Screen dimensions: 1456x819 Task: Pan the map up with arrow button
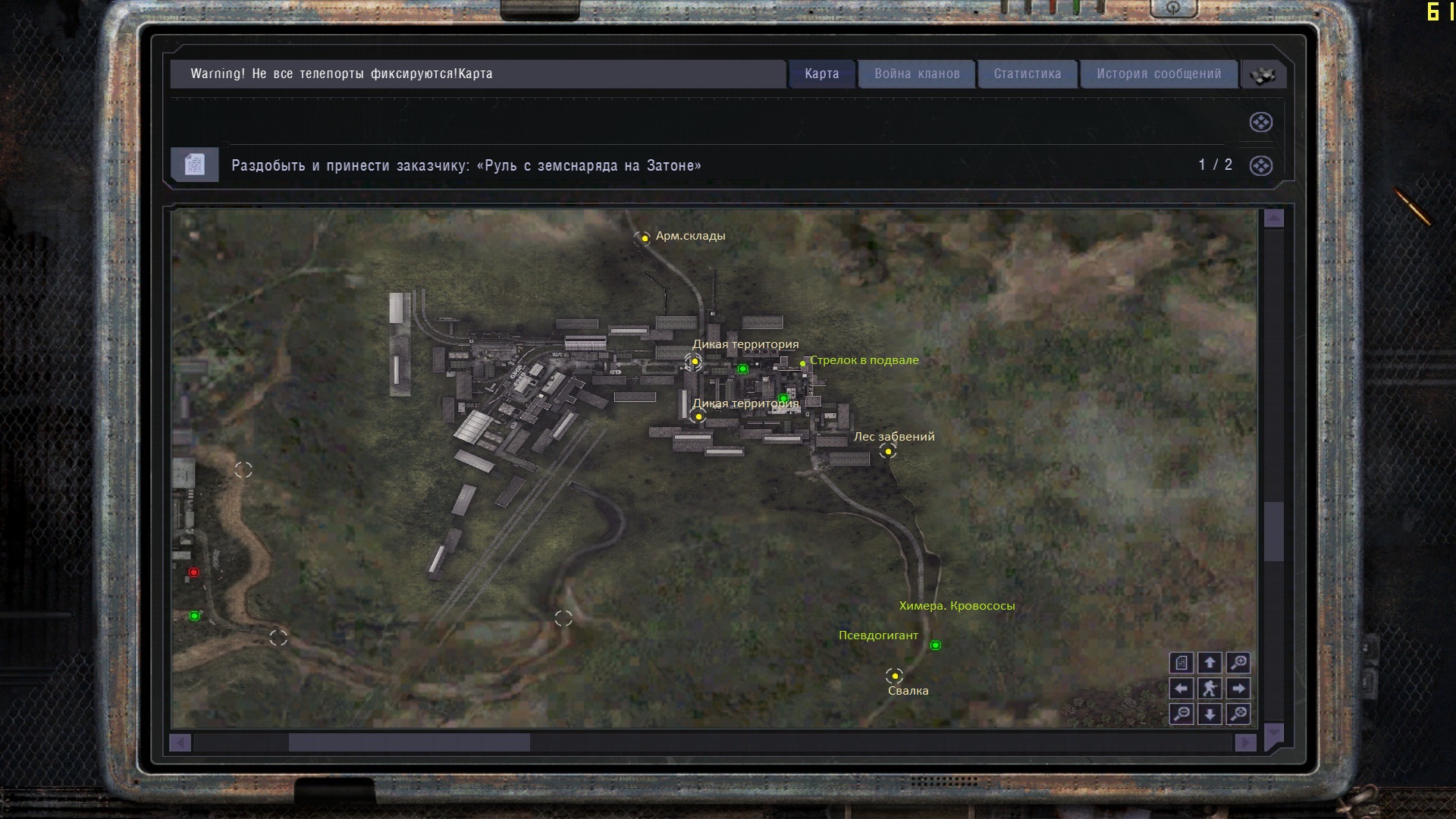[x=1210, y=663]
